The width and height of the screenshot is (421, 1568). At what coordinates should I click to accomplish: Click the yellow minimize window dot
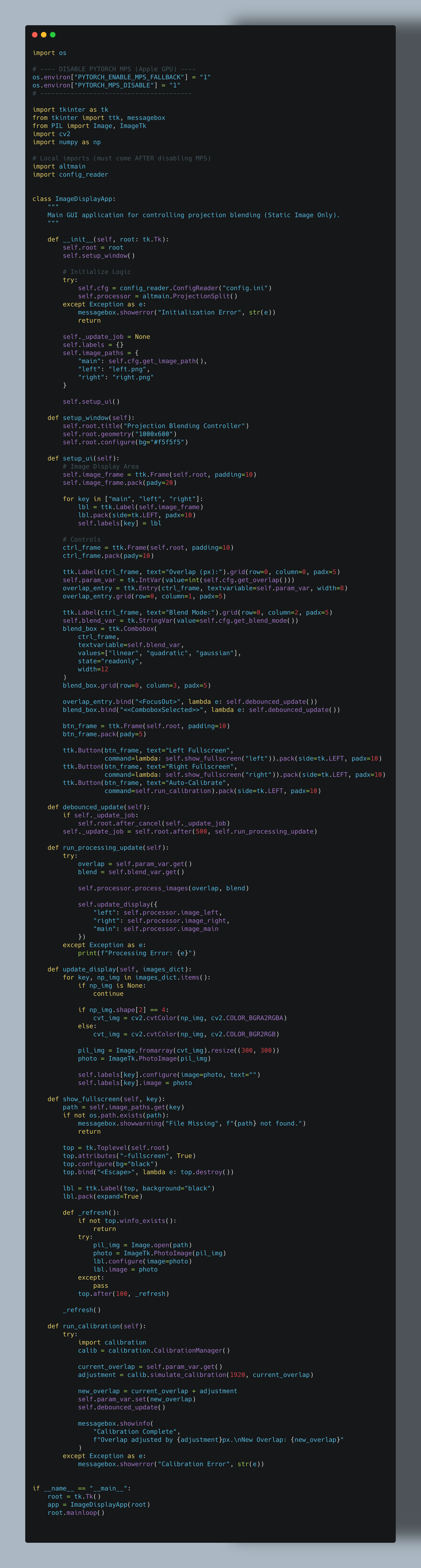point(44,35)
